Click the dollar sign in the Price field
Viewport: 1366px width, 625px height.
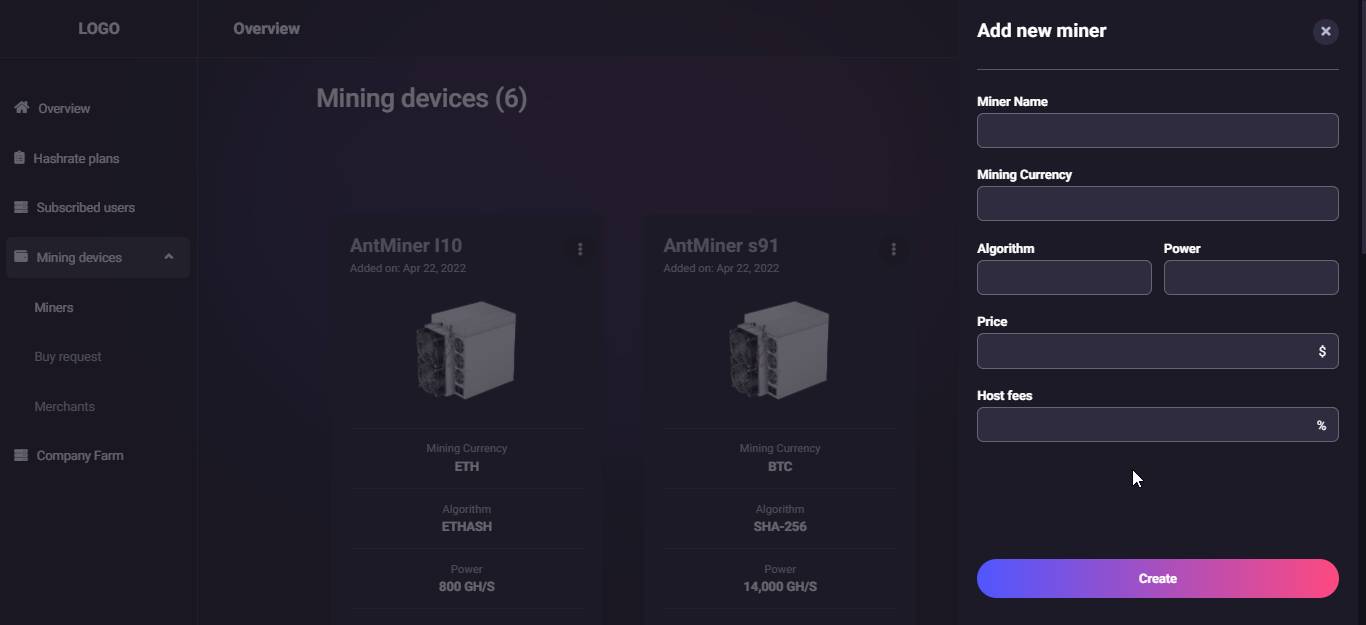[x=1325, y=351]
